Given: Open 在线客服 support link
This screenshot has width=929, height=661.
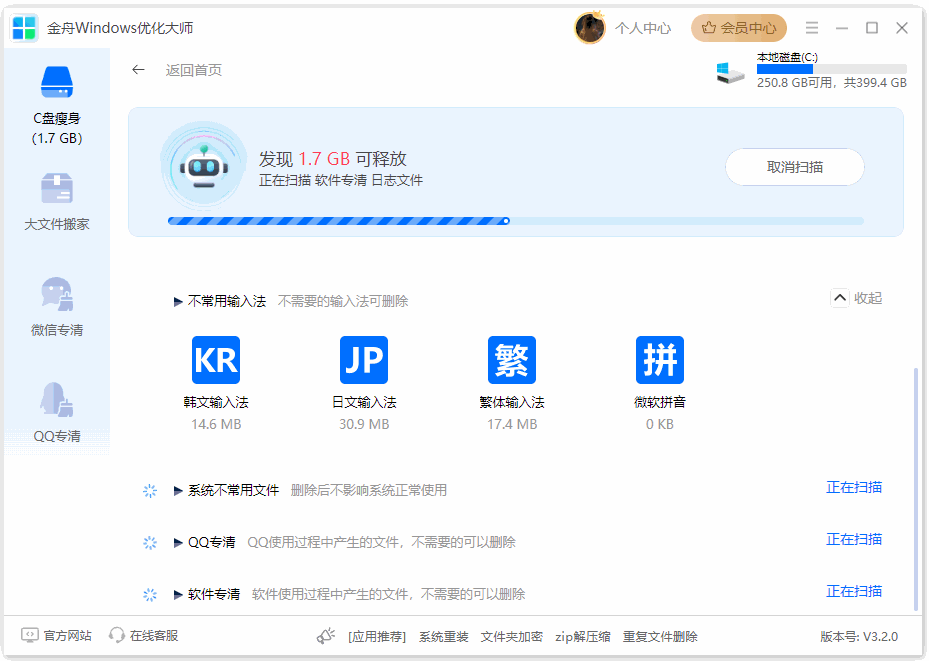Looking at the screenshot, I should (x=143, y=636).
